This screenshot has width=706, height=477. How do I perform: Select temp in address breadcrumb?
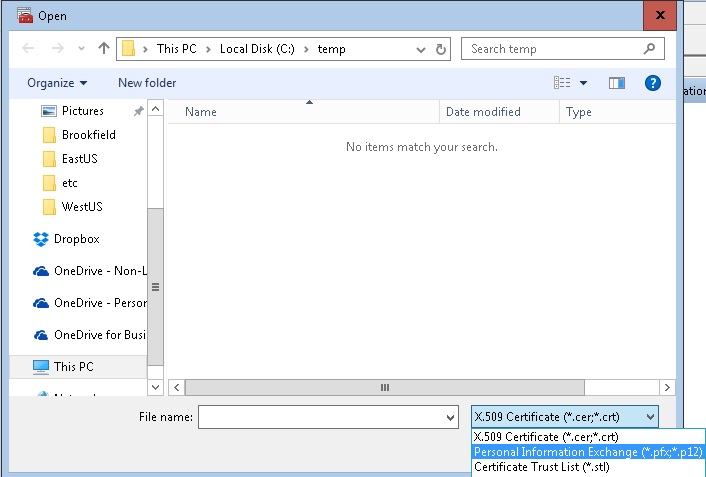(331, 49)
